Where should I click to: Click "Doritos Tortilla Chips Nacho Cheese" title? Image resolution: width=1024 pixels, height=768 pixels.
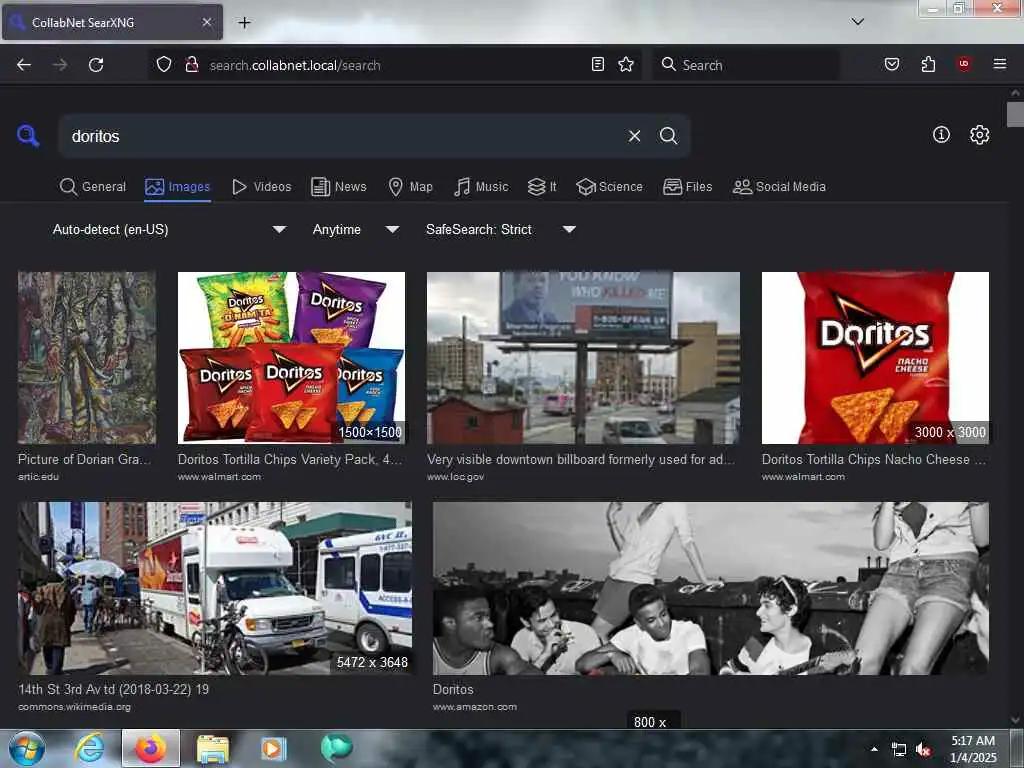(x=874, y=460)
